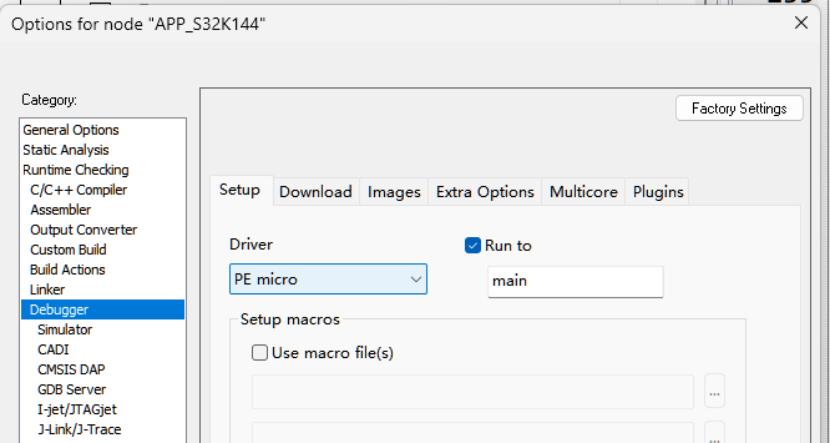Image resolution: width=830 pixels, height=443 pixels.
Task: Open the Linker category
Action: click(48, 290)
